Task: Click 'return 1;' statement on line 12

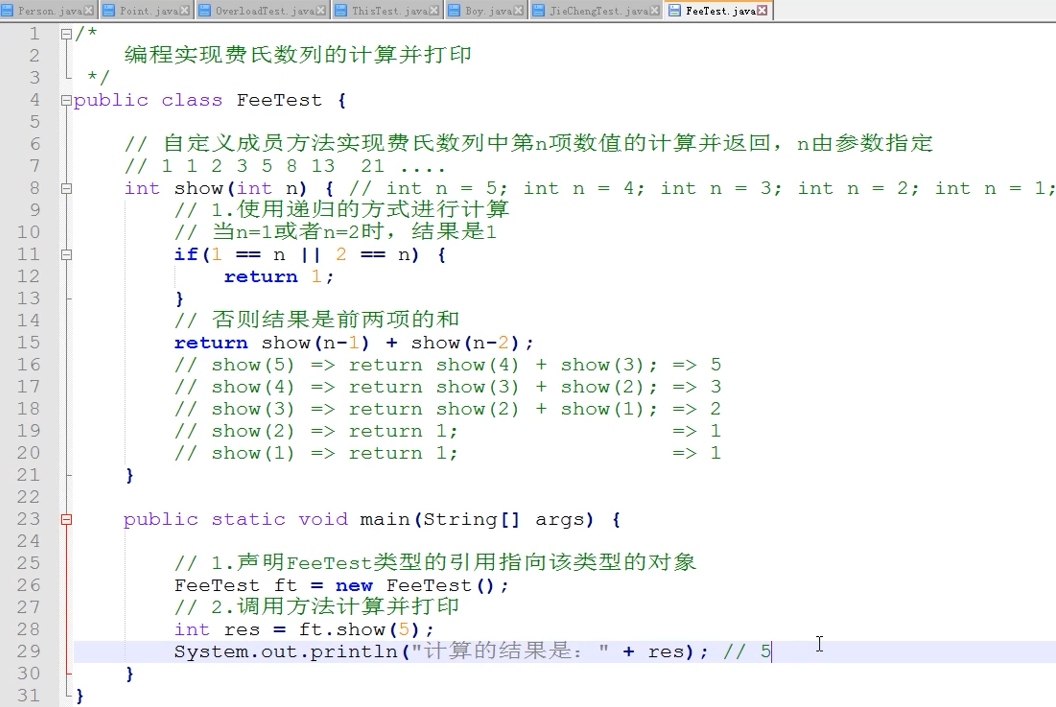Action: point(279,277)
